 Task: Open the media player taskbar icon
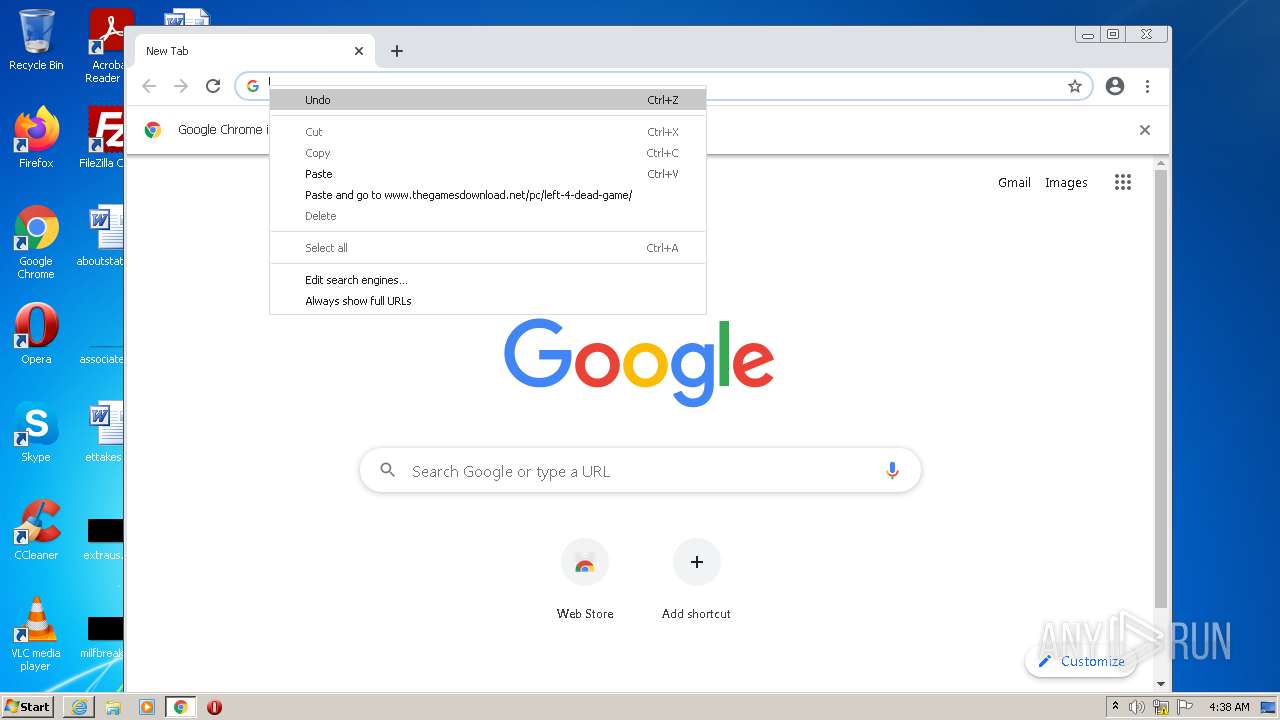pos(147,707)
